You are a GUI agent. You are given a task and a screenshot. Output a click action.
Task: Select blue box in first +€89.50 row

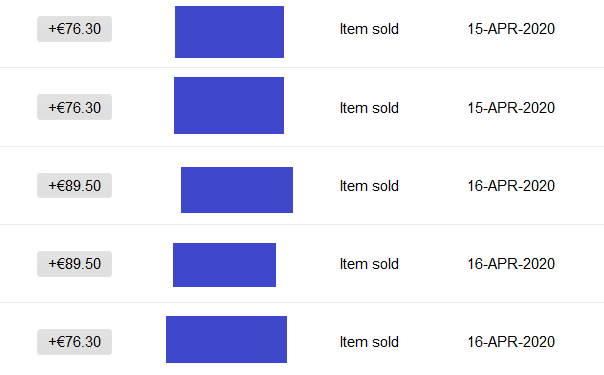237,190
